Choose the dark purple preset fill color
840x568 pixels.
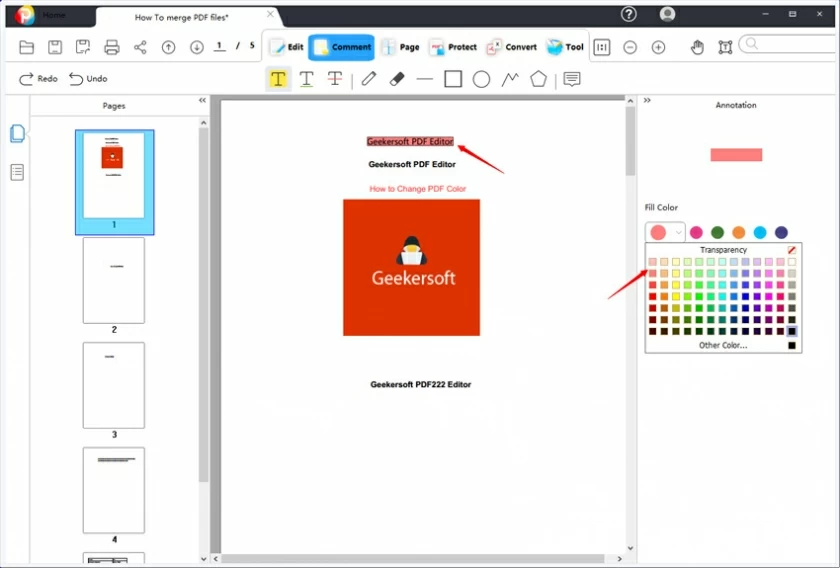click(x=782, y=232)
